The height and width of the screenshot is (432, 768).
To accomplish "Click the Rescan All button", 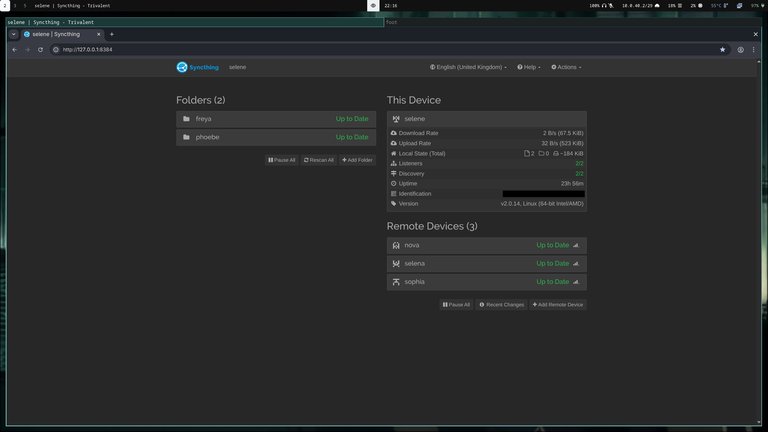I will click(x=318, y=160).
